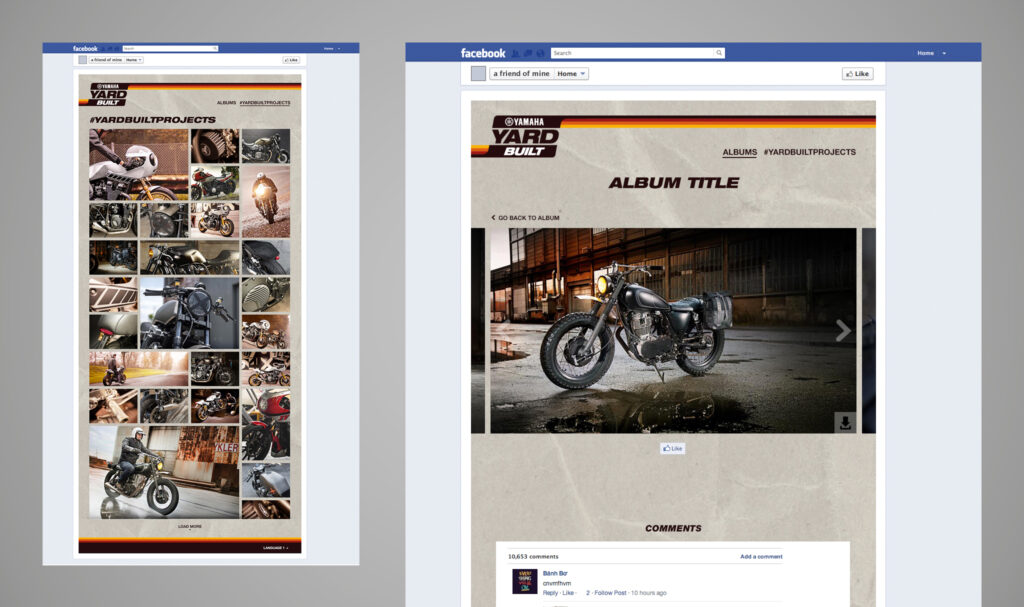Screen dimensions: 1024x607
Task: Click the Yamaha Yard Built logo in left window
Action: 108,94
